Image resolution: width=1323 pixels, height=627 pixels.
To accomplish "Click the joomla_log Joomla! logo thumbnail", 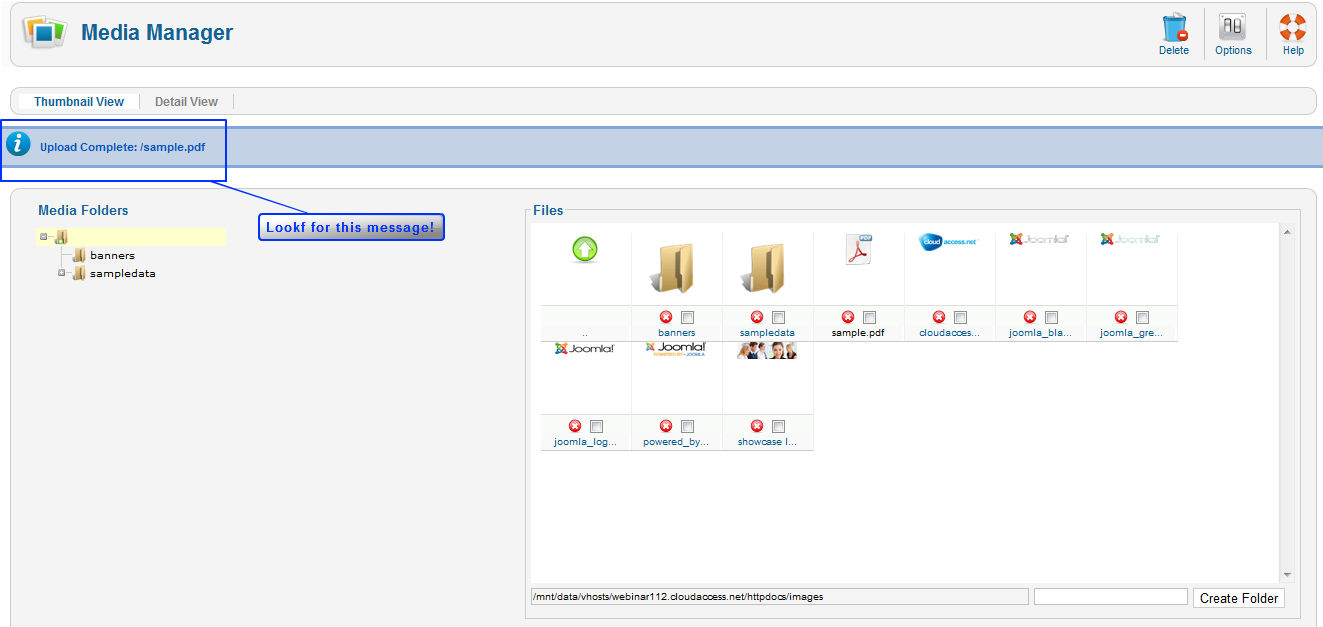I will click(585, 349).
